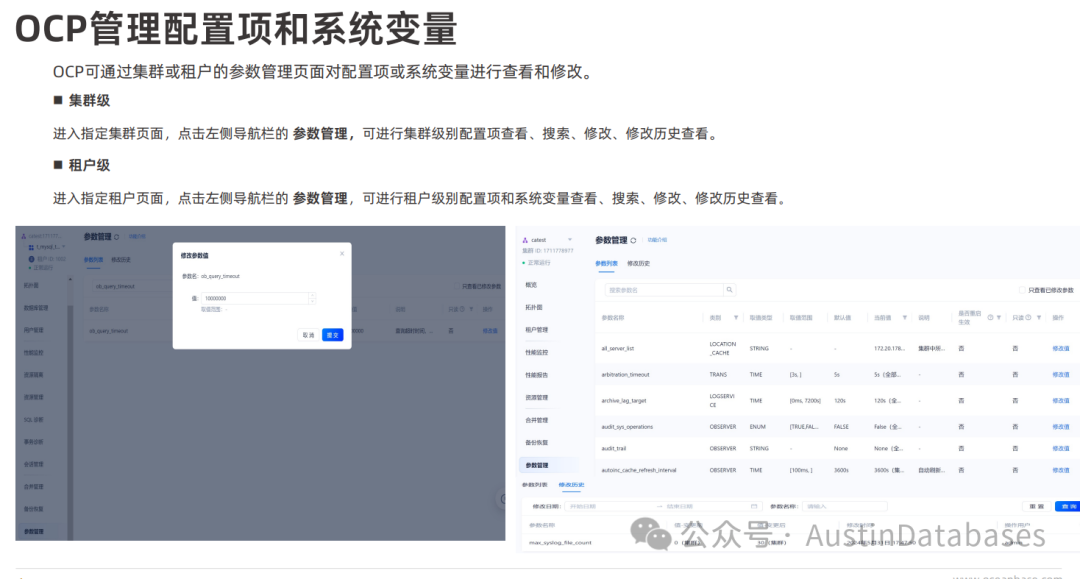This screenshot has height=579, width=1080.
Task: Click help icon on cluster 只读 column
Action: click(x=1028, y=317)
